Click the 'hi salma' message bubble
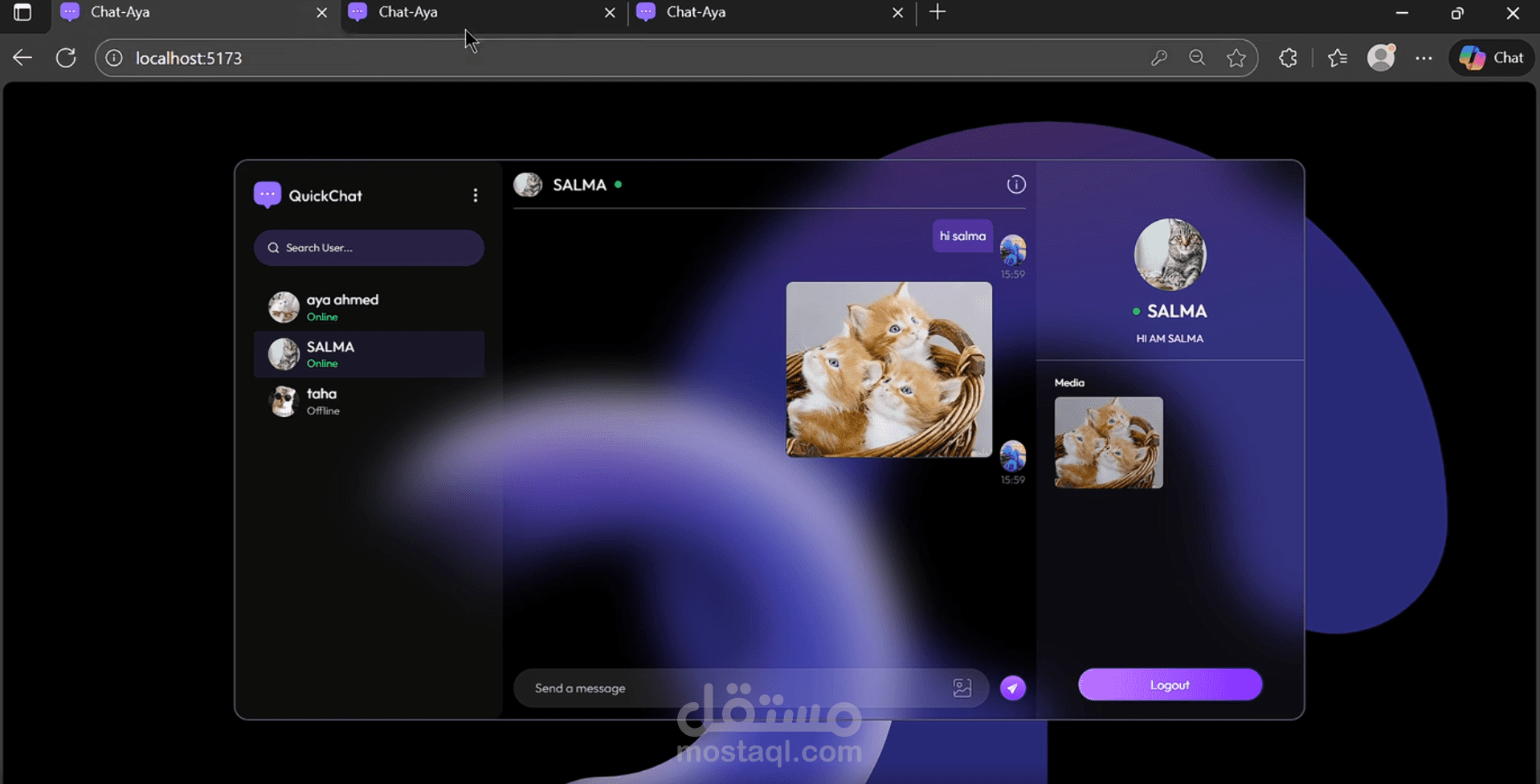Screen dimensions: 1540x784 click(x=962, y=236)
